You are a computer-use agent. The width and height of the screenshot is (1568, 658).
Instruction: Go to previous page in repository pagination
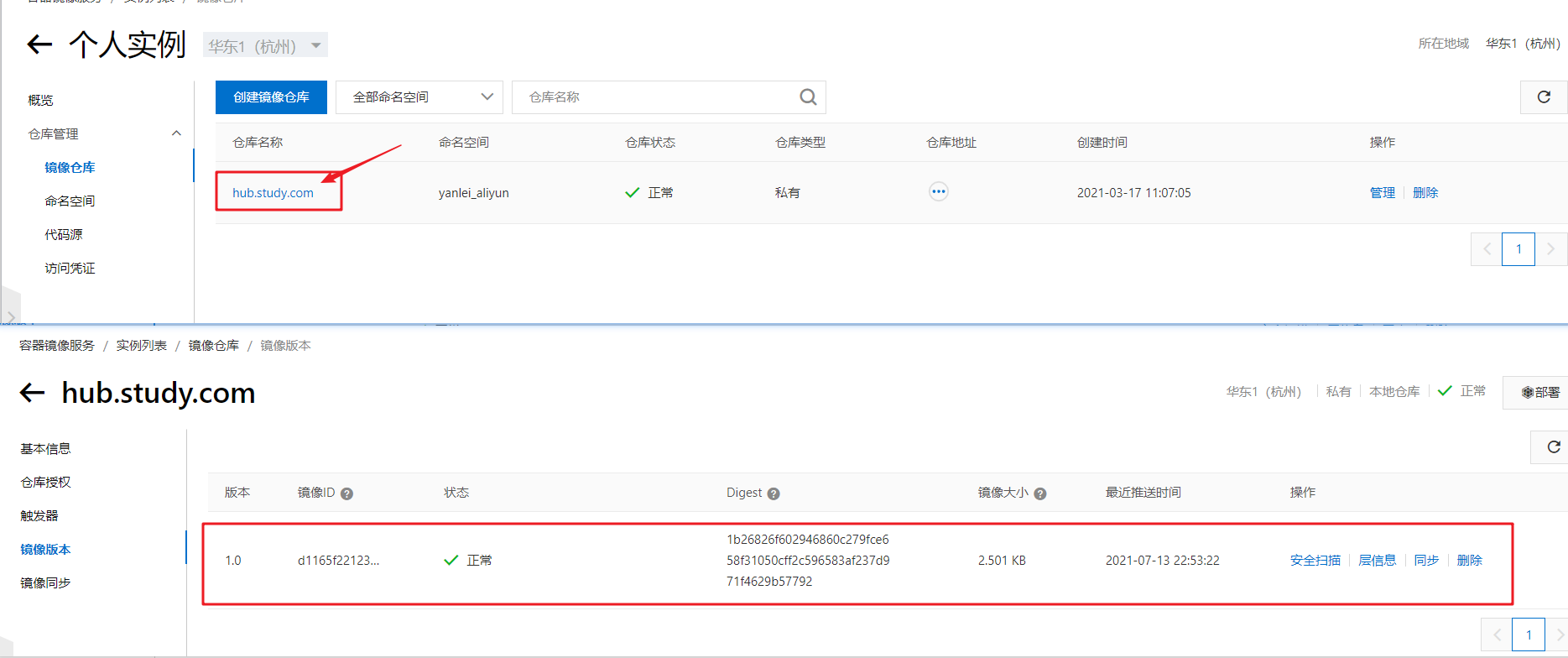click(x=1487, y=249)
